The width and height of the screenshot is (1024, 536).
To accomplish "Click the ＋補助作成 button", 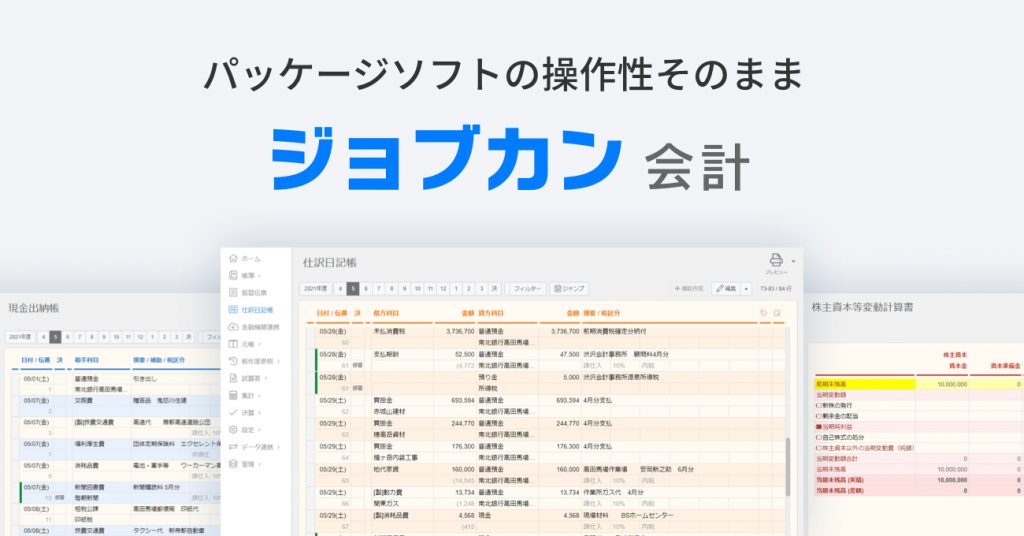I will tap(689, 289).
